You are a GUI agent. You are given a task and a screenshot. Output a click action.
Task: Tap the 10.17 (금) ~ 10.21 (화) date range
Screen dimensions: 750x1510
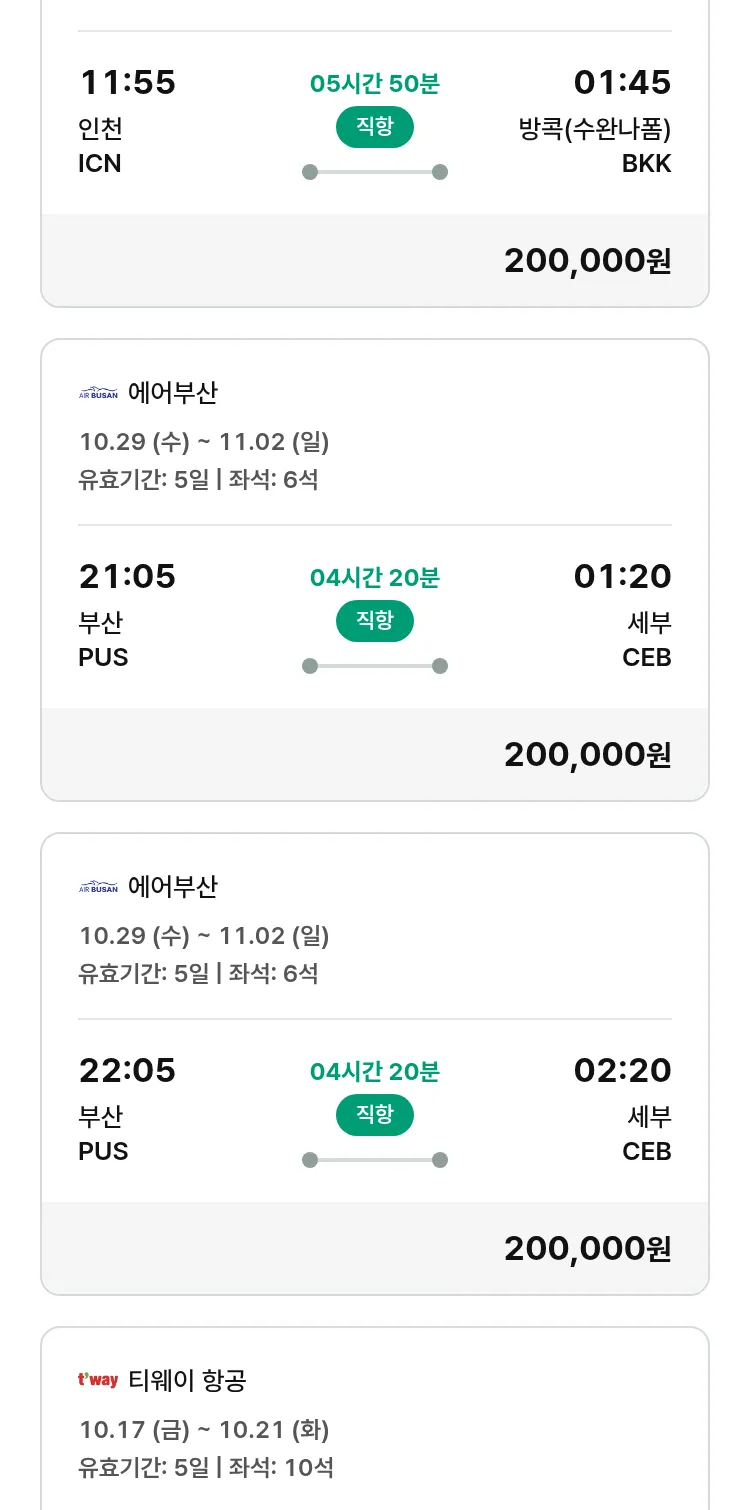click(x=204, y=1430)
